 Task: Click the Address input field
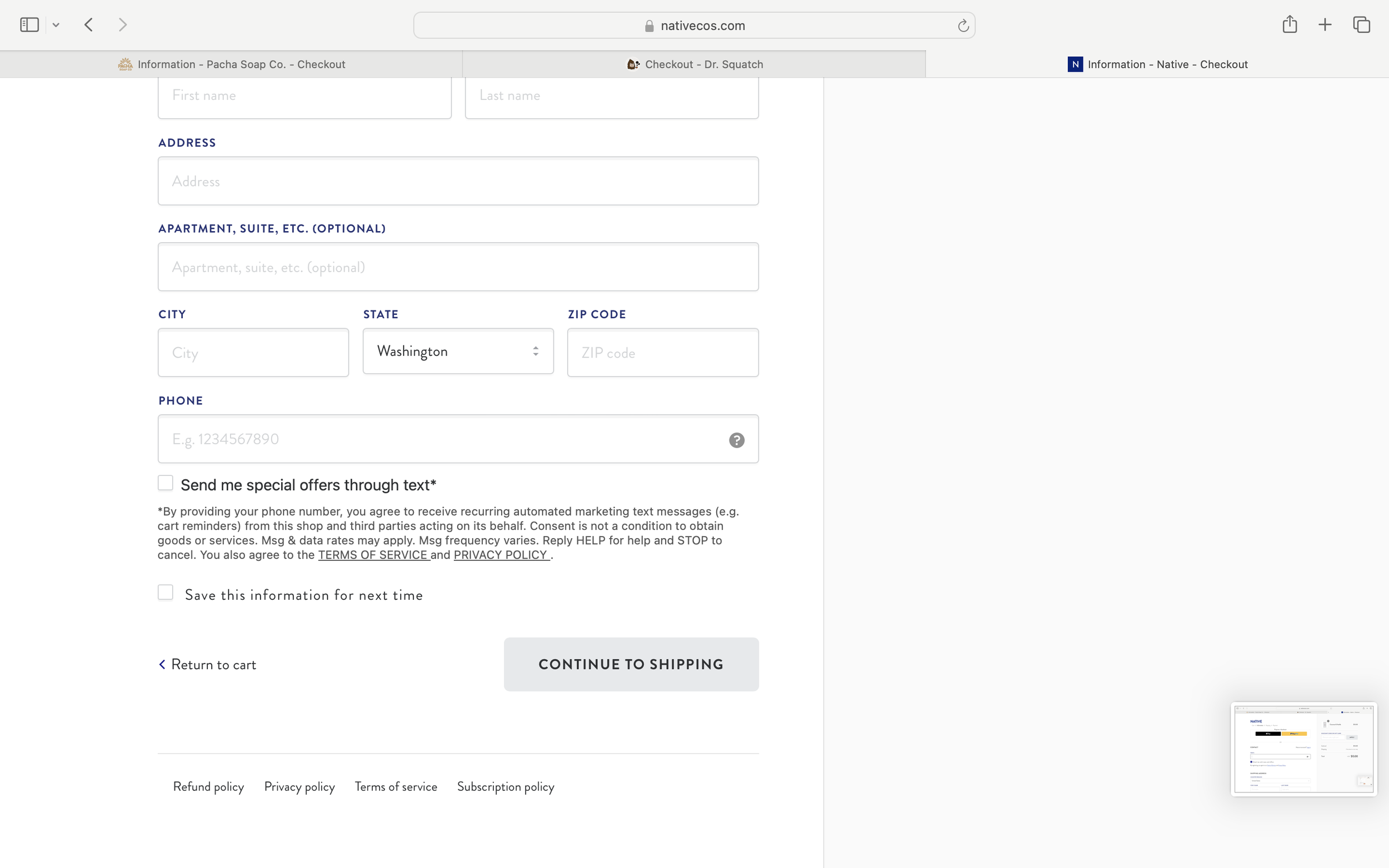458,181
